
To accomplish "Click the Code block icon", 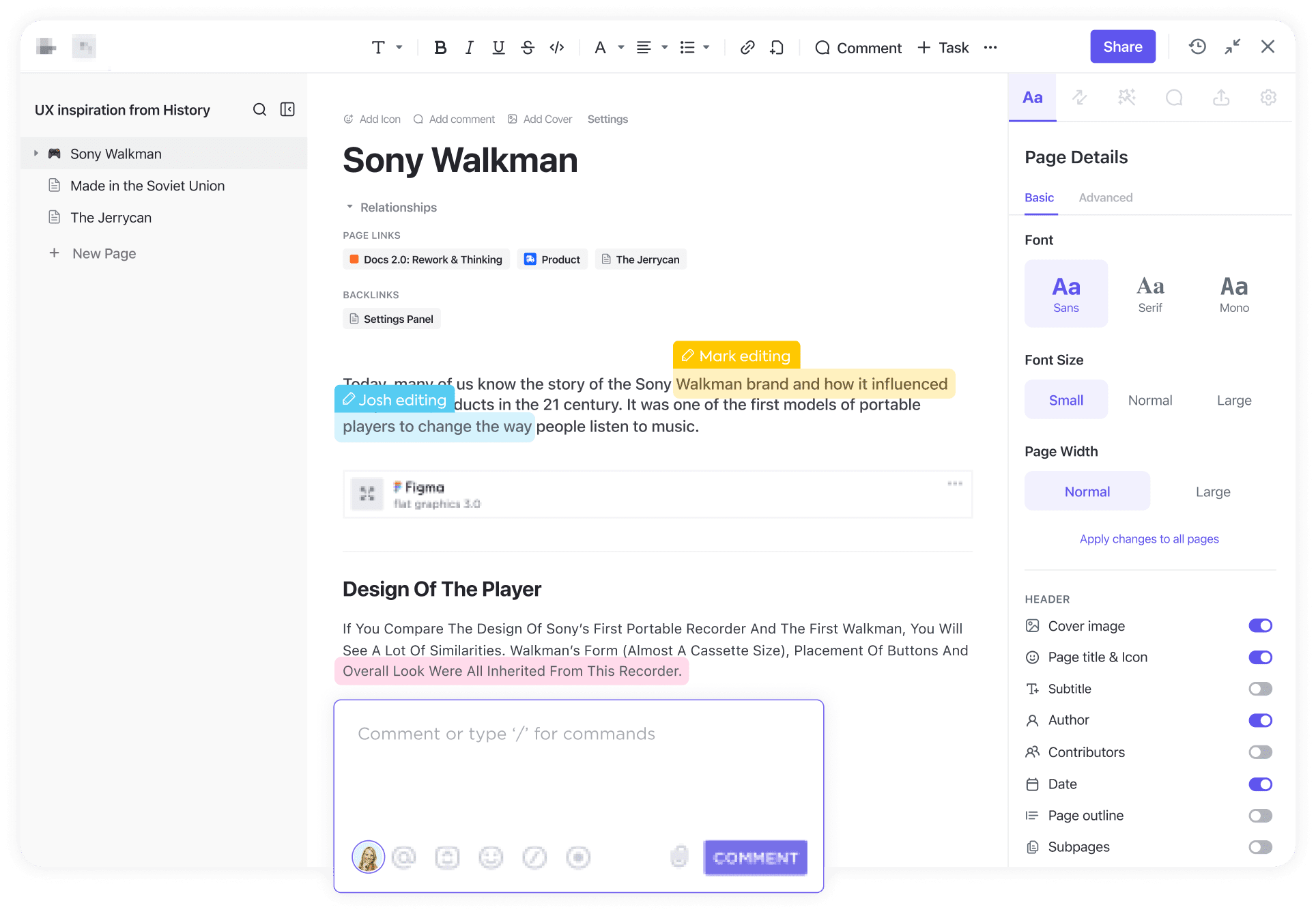I will point(557,47).
